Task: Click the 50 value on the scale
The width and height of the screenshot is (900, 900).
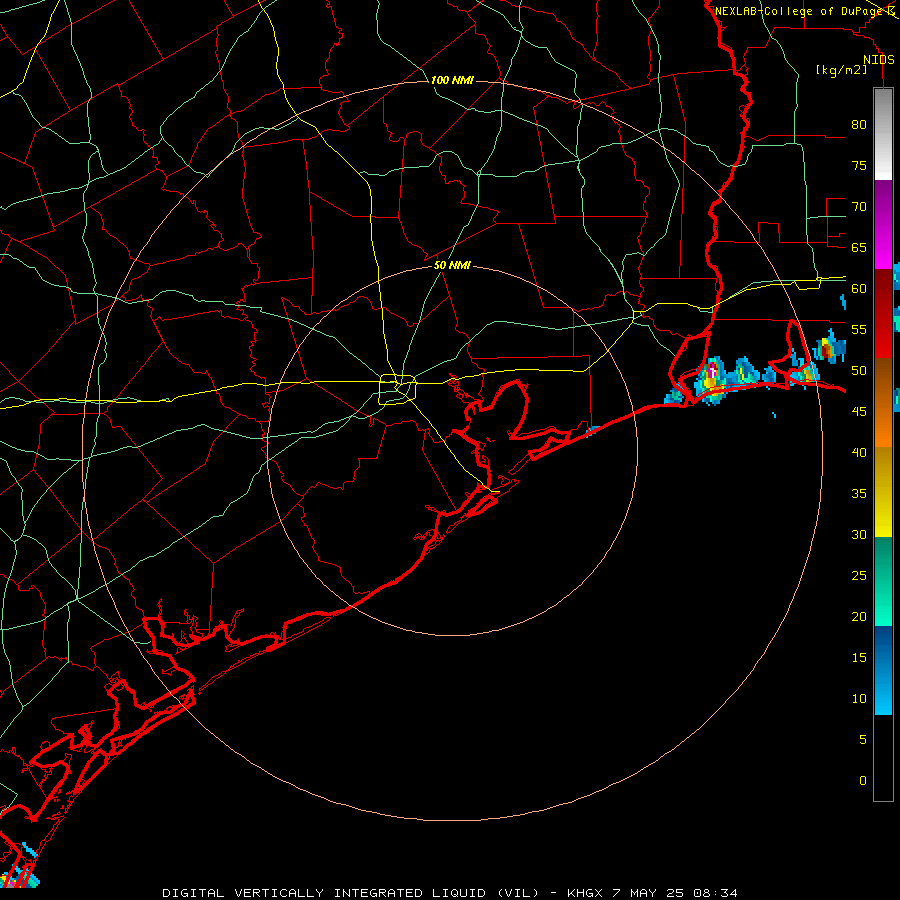Action: (859, 371)
